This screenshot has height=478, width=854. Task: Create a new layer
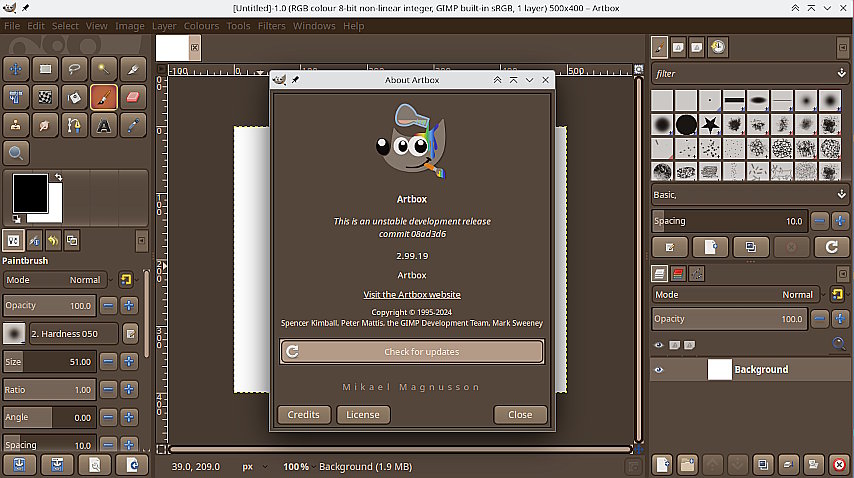pos(662,465)
